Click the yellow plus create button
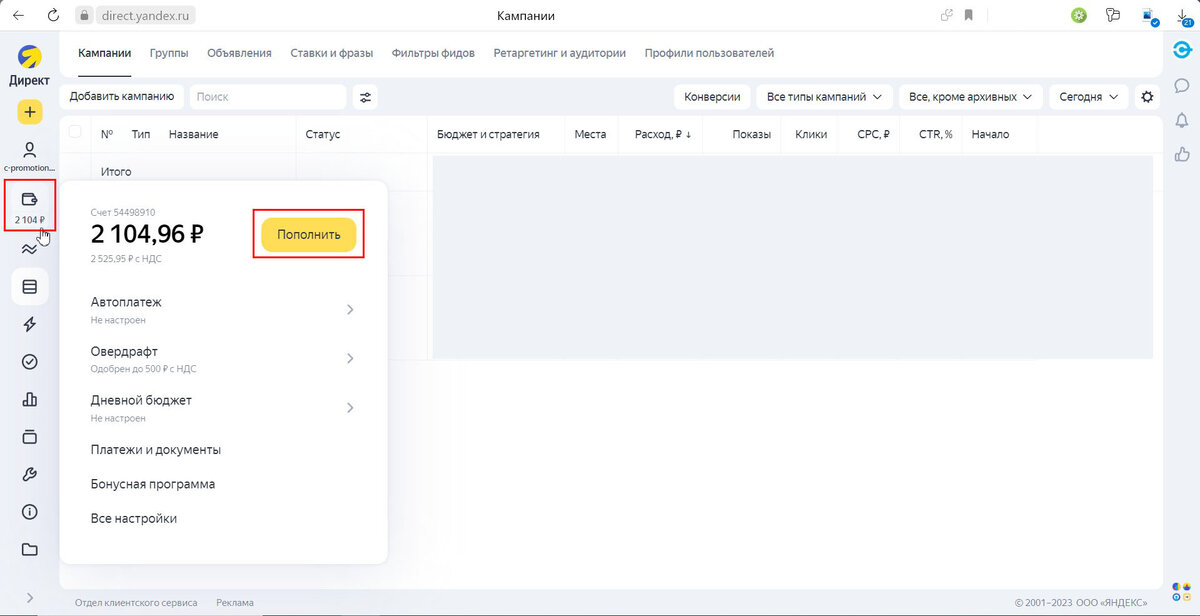This screenshot has height=616, width=1200. pyautogui.click(x=29, y=111)
